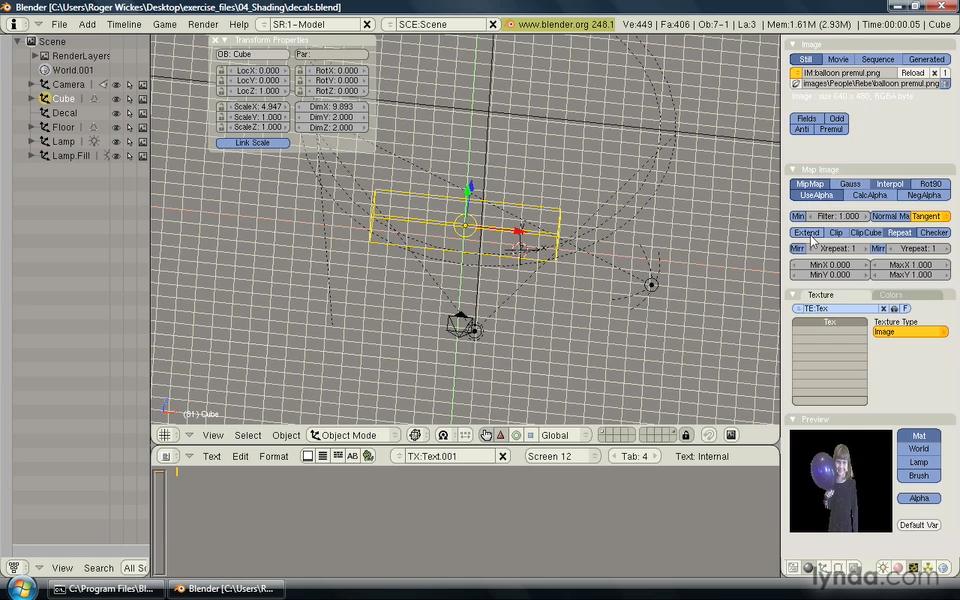
Task: Open the Object context icon in buttons header
Action: pos(823,568)
